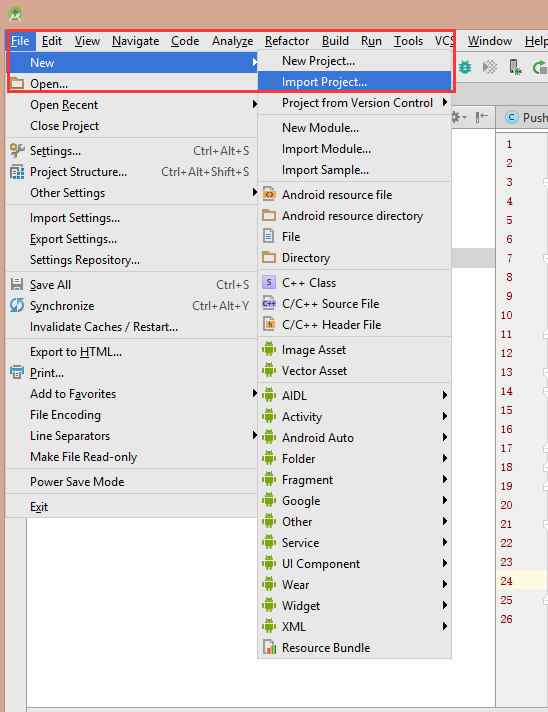The height and width of the screenshot is (712, 548).
Task: Click line number 10 in gutter
Action: pyautogui.click(x=506, y=315)
